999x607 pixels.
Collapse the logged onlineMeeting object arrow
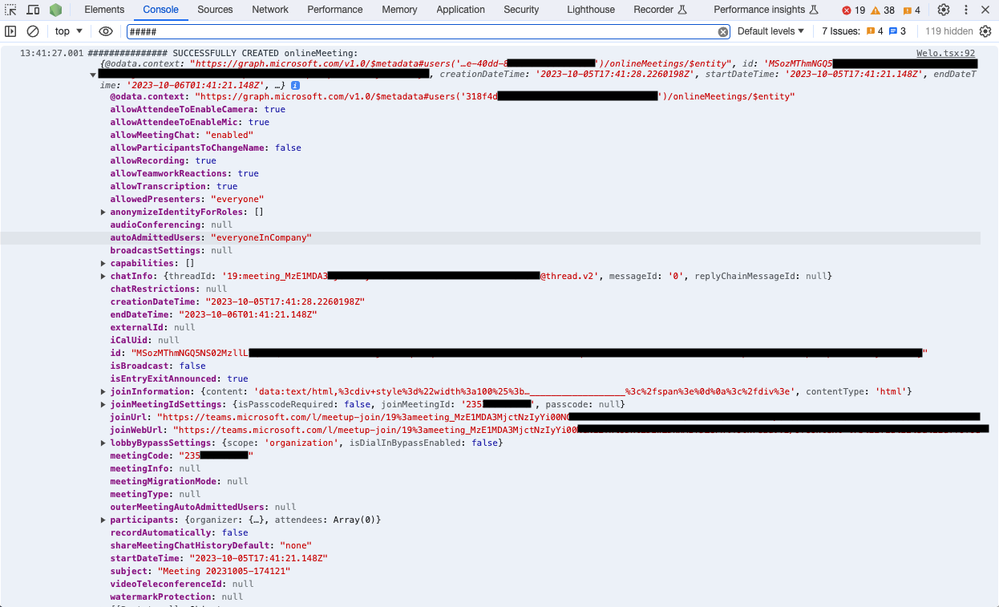click(x=93, y=75)
